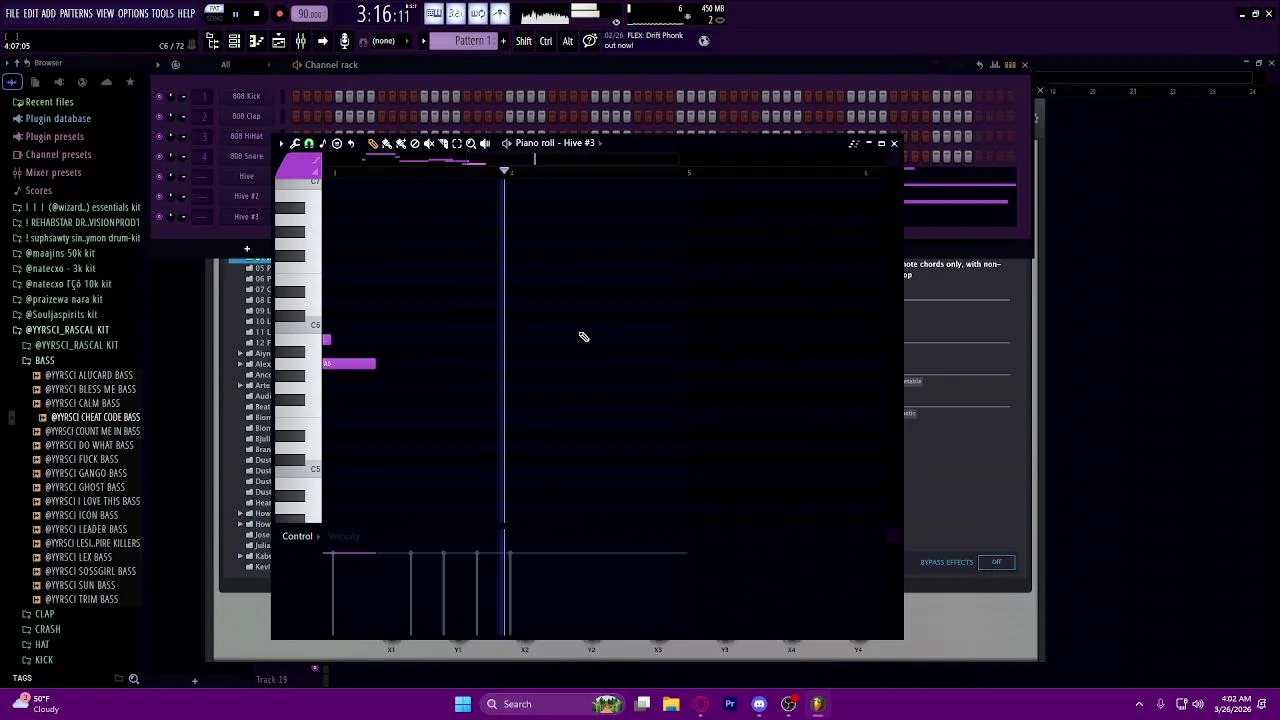1280x720 pixels.
Task: Select the A5 note in piano roll
Action: tap(349, 363)
